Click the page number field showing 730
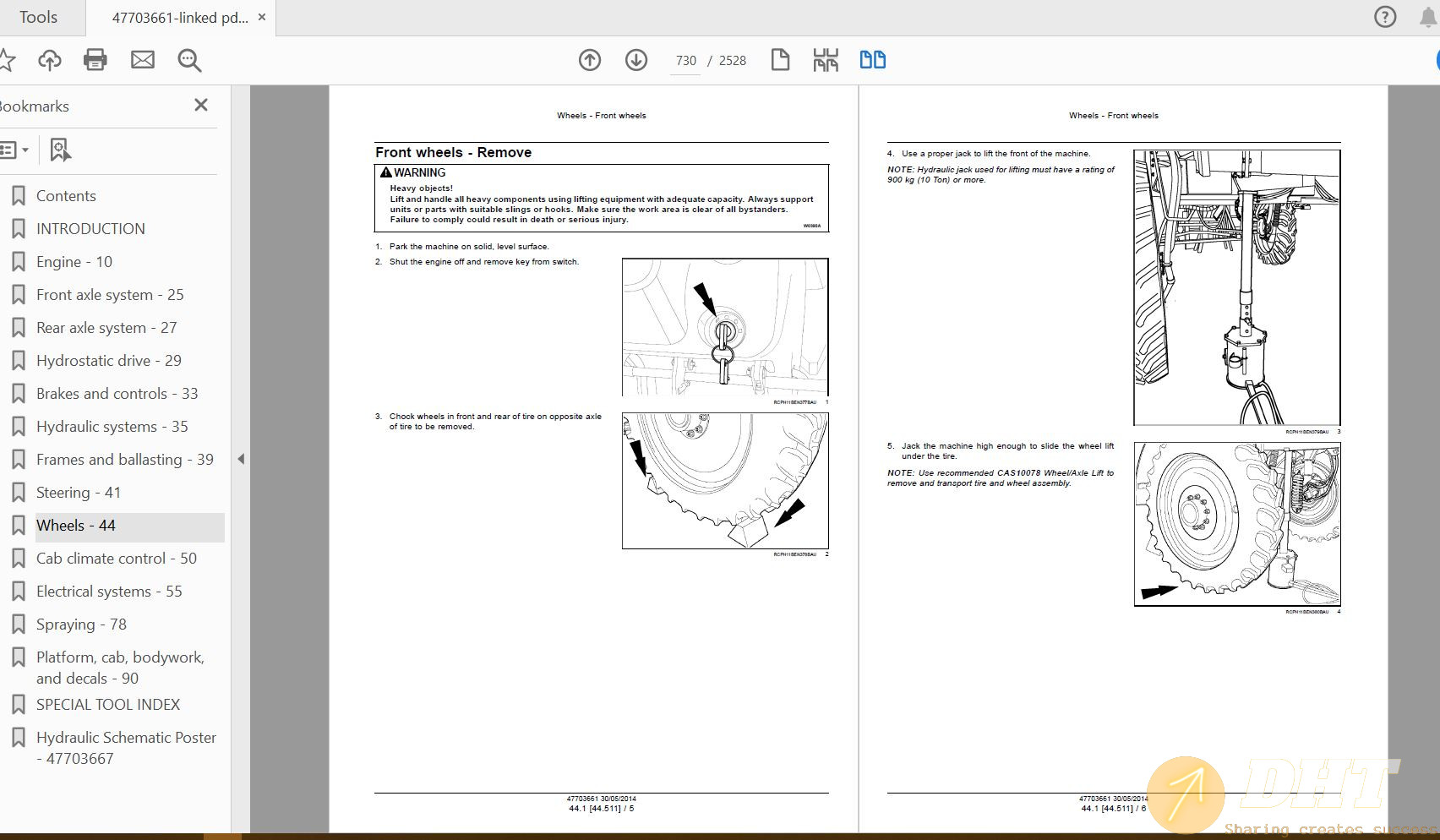This screenshot has height=840, width=1440. pyautogui.click(x=685, y=61)
